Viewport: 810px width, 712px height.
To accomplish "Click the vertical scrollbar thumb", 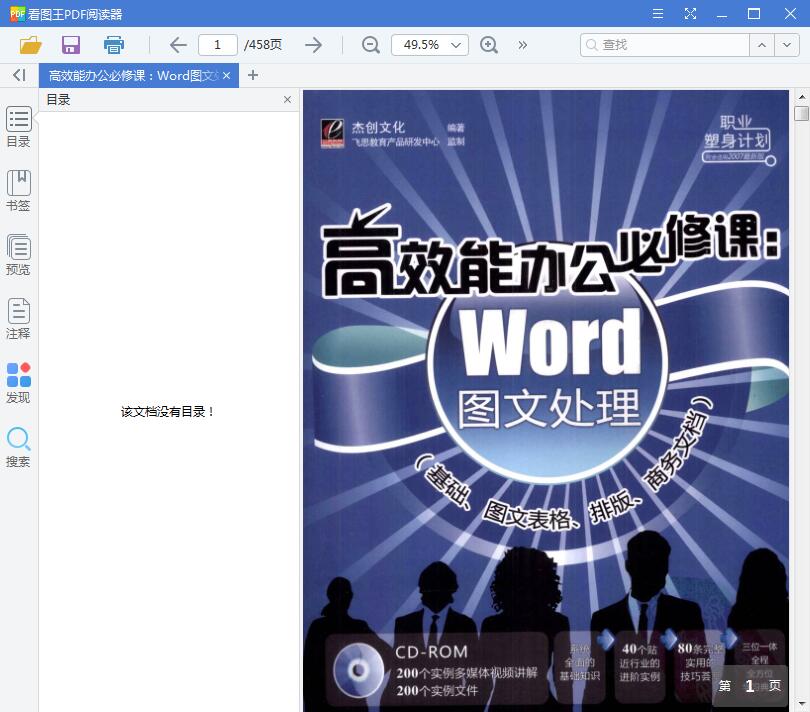I will point(801,113).
